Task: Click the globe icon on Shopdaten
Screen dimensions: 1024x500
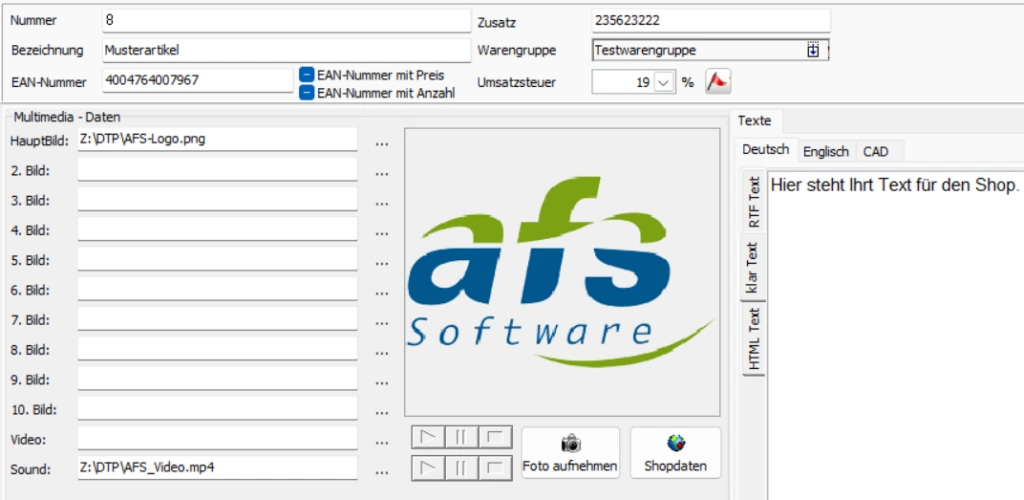Action: point(676,443)
